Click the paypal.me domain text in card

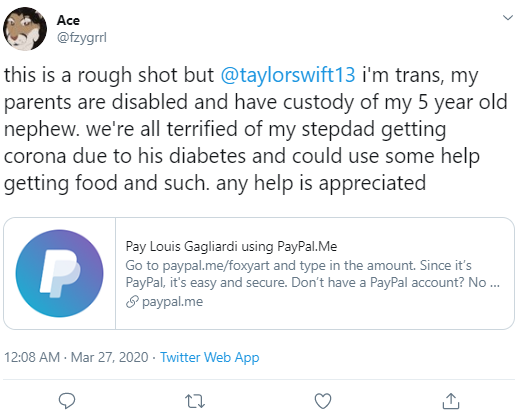172,302
